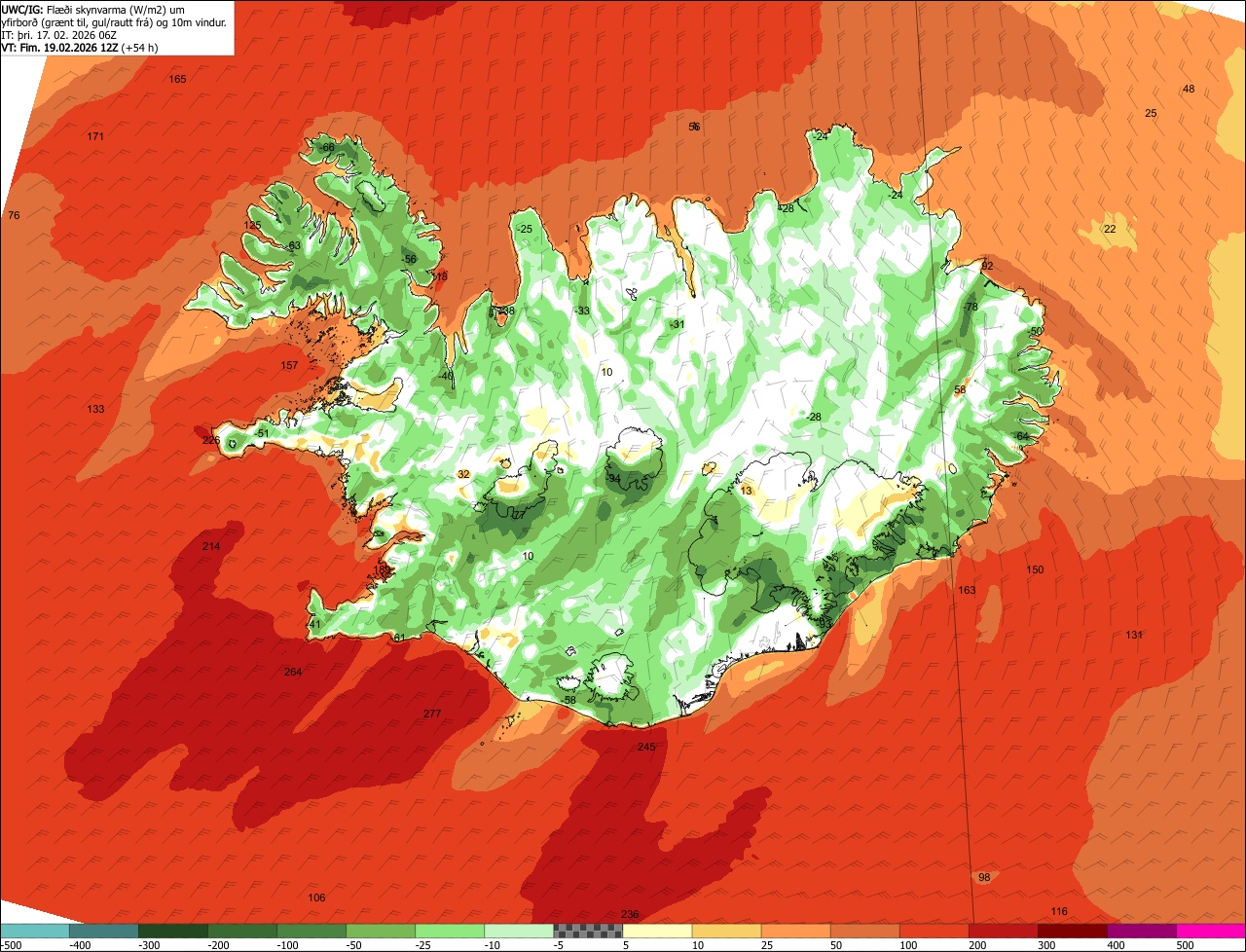
Task: Click the map value '245' off the south coast
Action: [646, 747]
